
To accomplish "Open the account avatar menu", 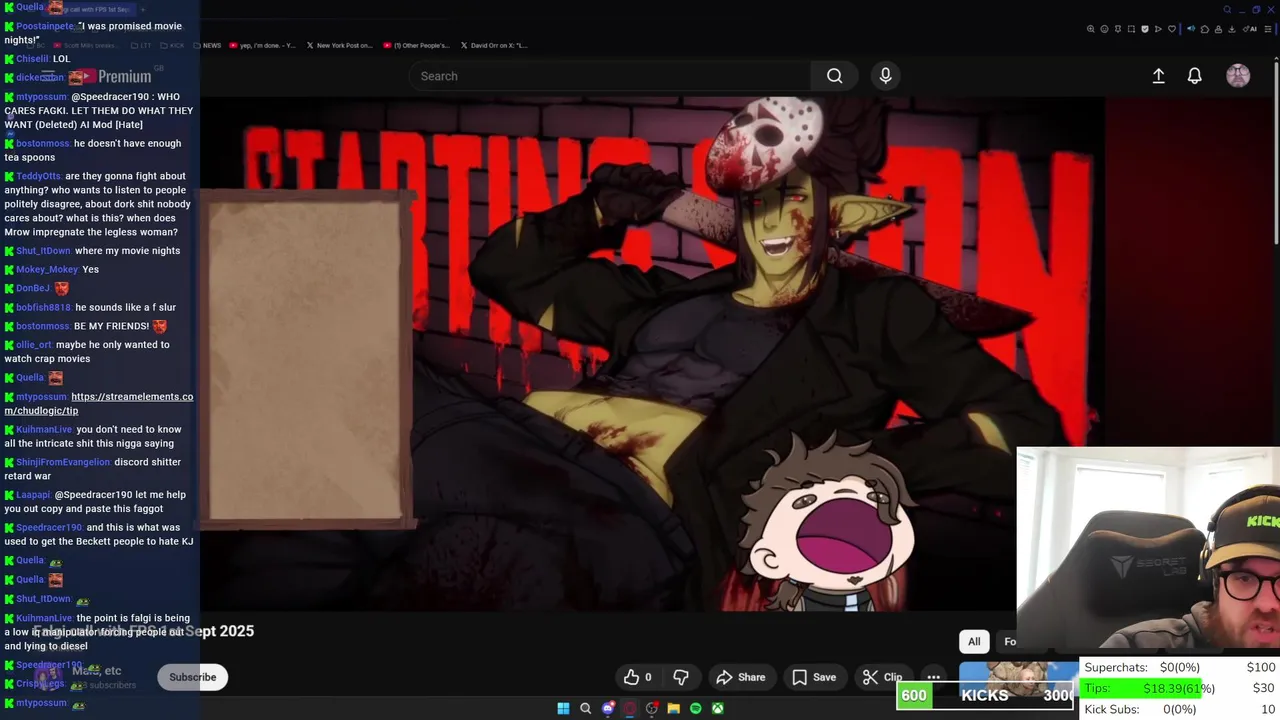I will (x=1238, y=76).
